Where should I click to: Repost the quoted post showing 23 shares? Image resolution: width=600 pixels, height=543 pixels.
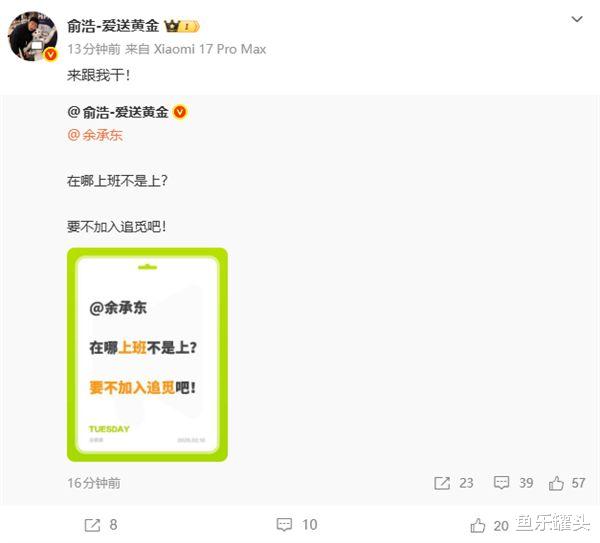coord(453,483)
